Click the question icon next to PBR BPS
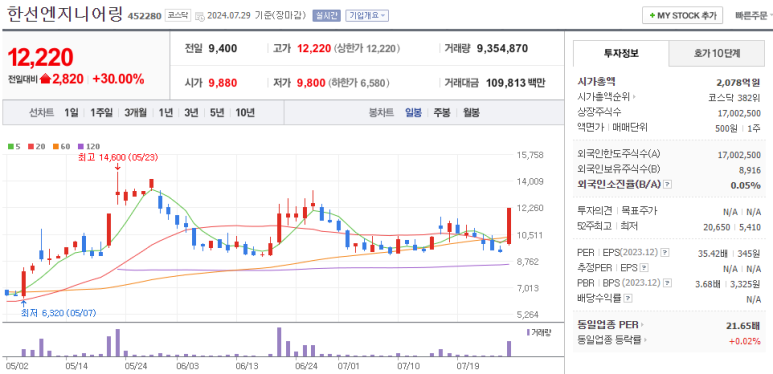Screen dimensions: 773x374 pos(668,283)
